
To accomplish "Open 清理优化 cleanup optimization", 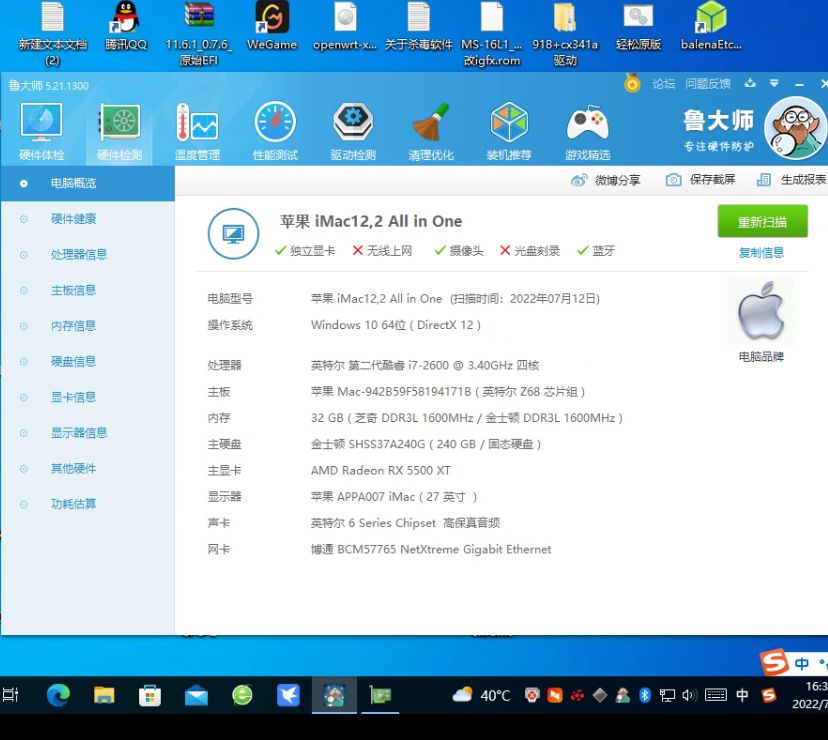I will 430,132.
